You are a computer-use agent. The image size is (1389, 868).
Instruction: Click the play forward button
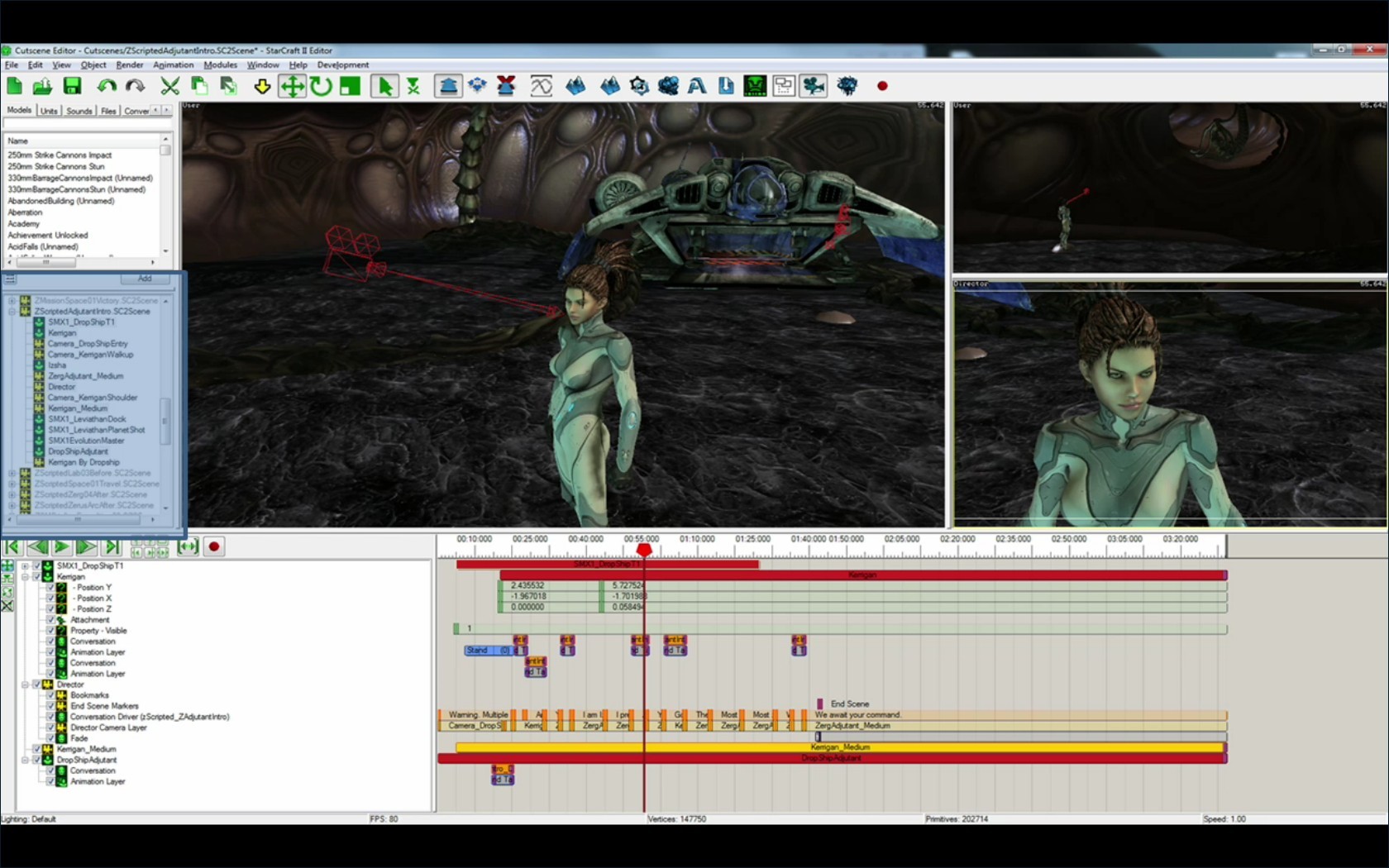(62, 546)
